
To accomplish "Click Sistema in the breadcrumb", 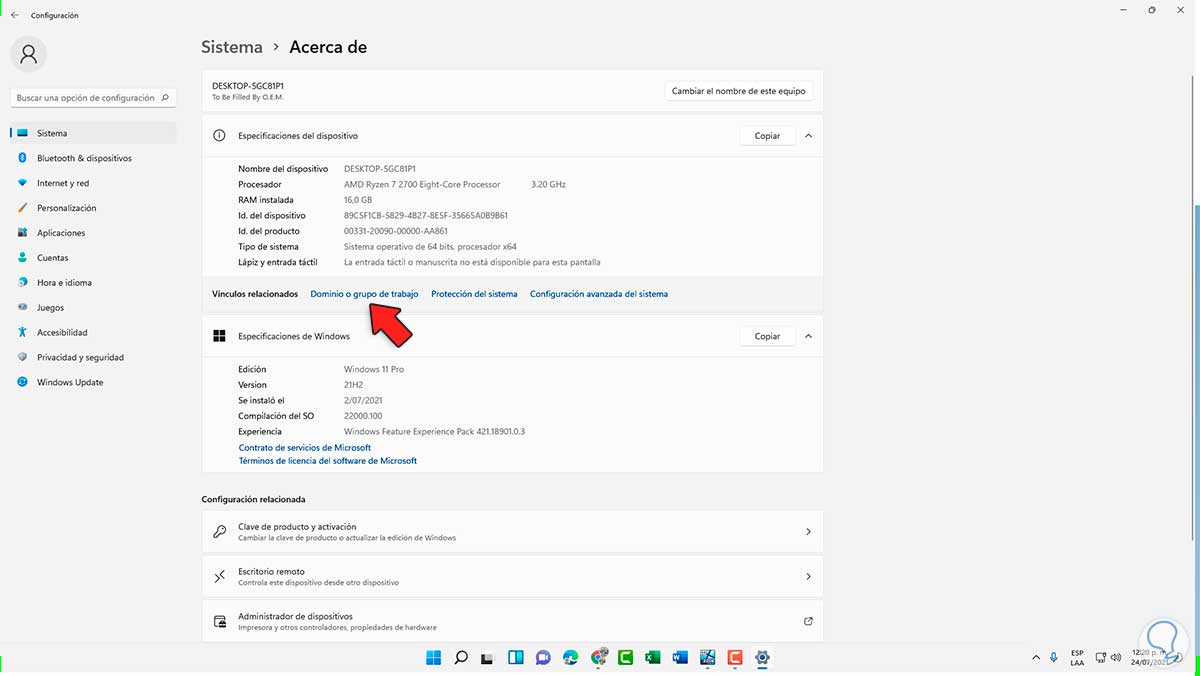I will tap(232, 47).
